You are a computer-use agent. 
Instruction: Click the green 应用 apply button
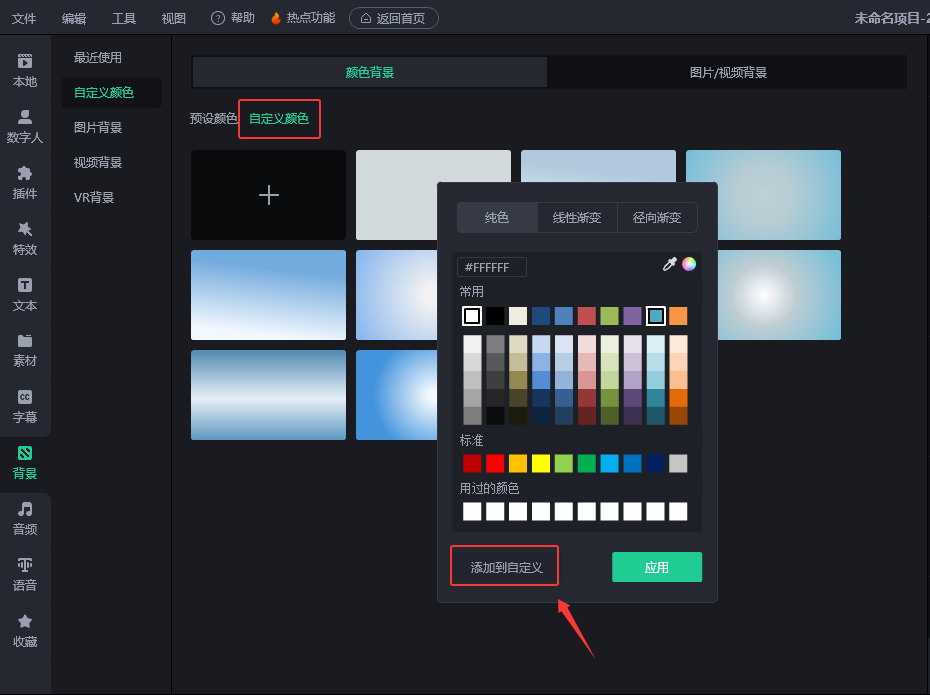(656, 567)
